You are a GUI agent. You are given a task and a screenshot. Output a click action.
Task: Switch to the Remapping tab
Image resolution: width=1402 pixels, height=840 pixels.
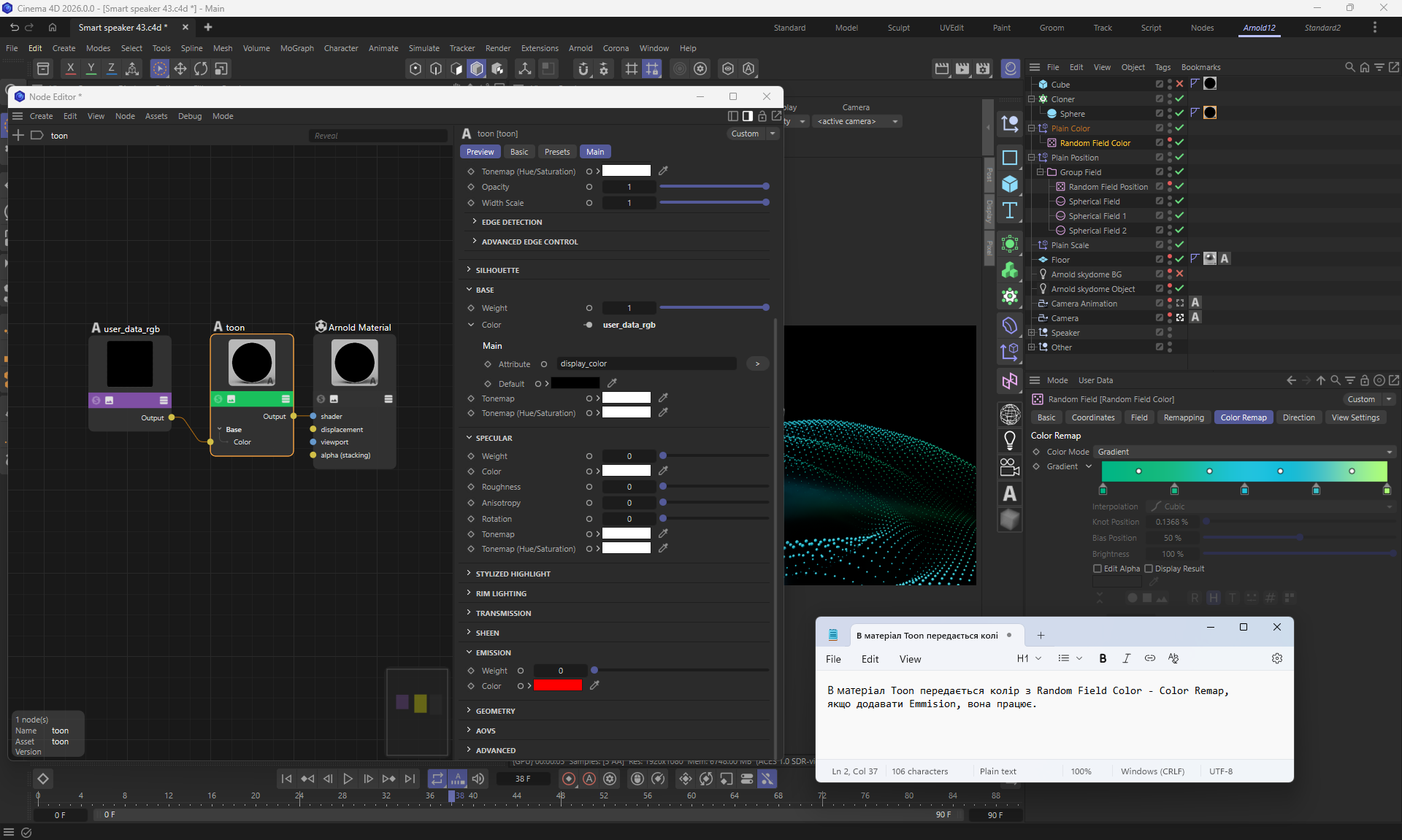tap(1183, 417)
